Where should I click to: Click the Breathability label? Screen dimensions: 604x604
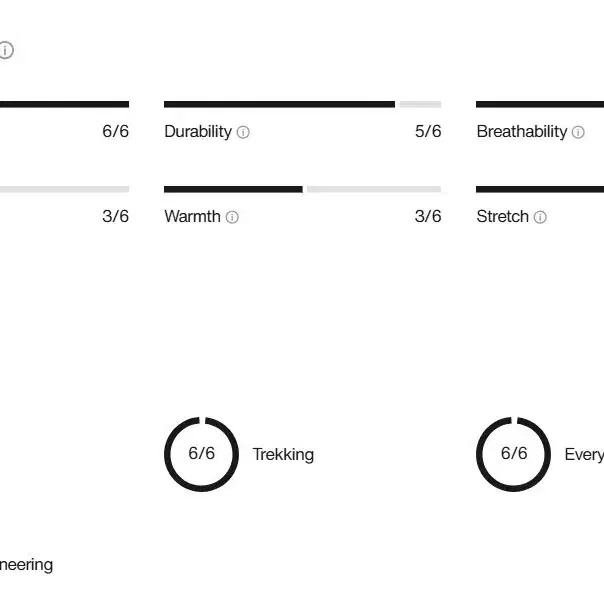click(522, 132)
